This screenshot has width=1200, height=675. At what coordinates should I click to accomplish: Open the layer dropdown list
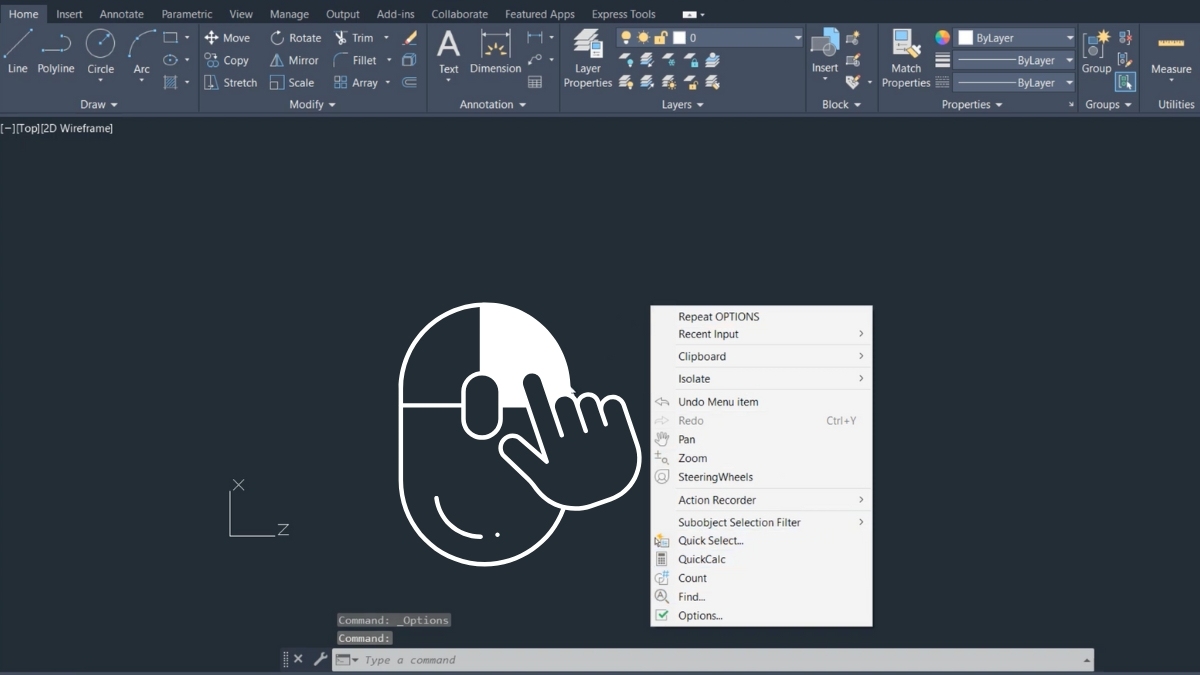pyautogui.click(x=798, y=38)
